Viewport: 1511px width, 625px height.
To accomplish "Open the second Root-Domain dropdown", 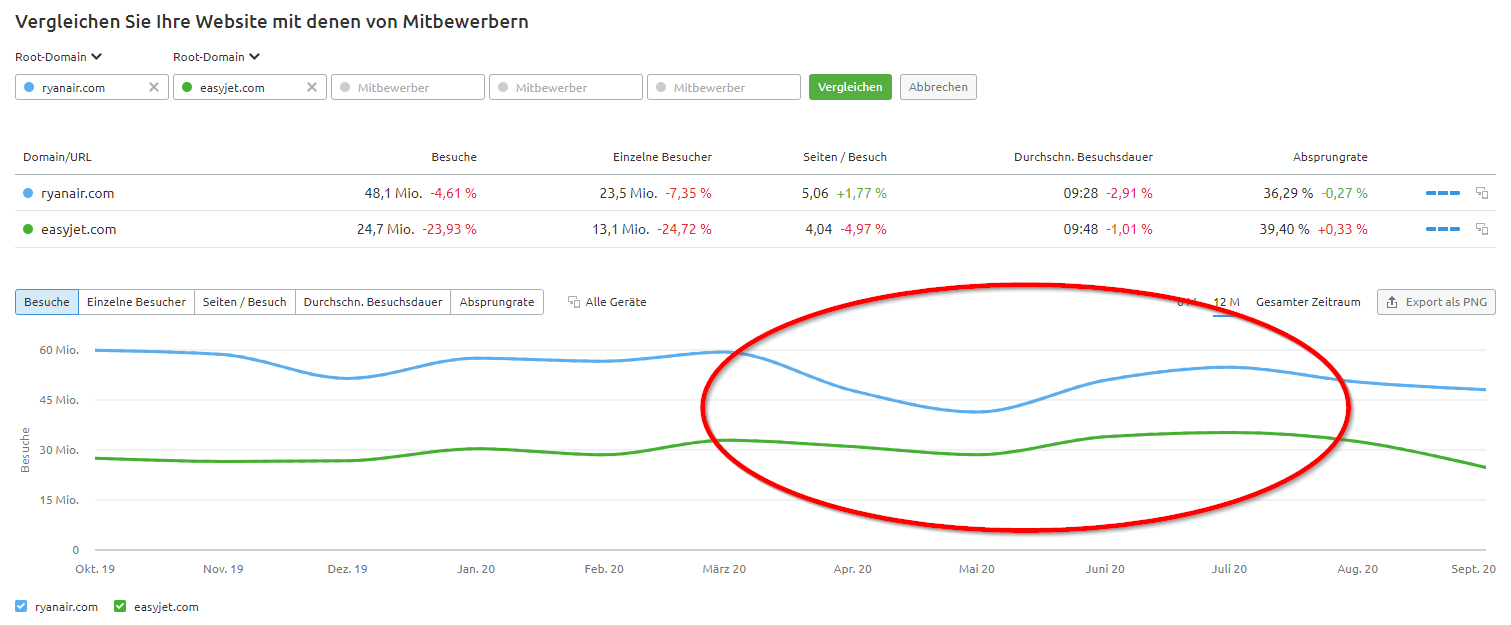I will (x=216, y=57).
